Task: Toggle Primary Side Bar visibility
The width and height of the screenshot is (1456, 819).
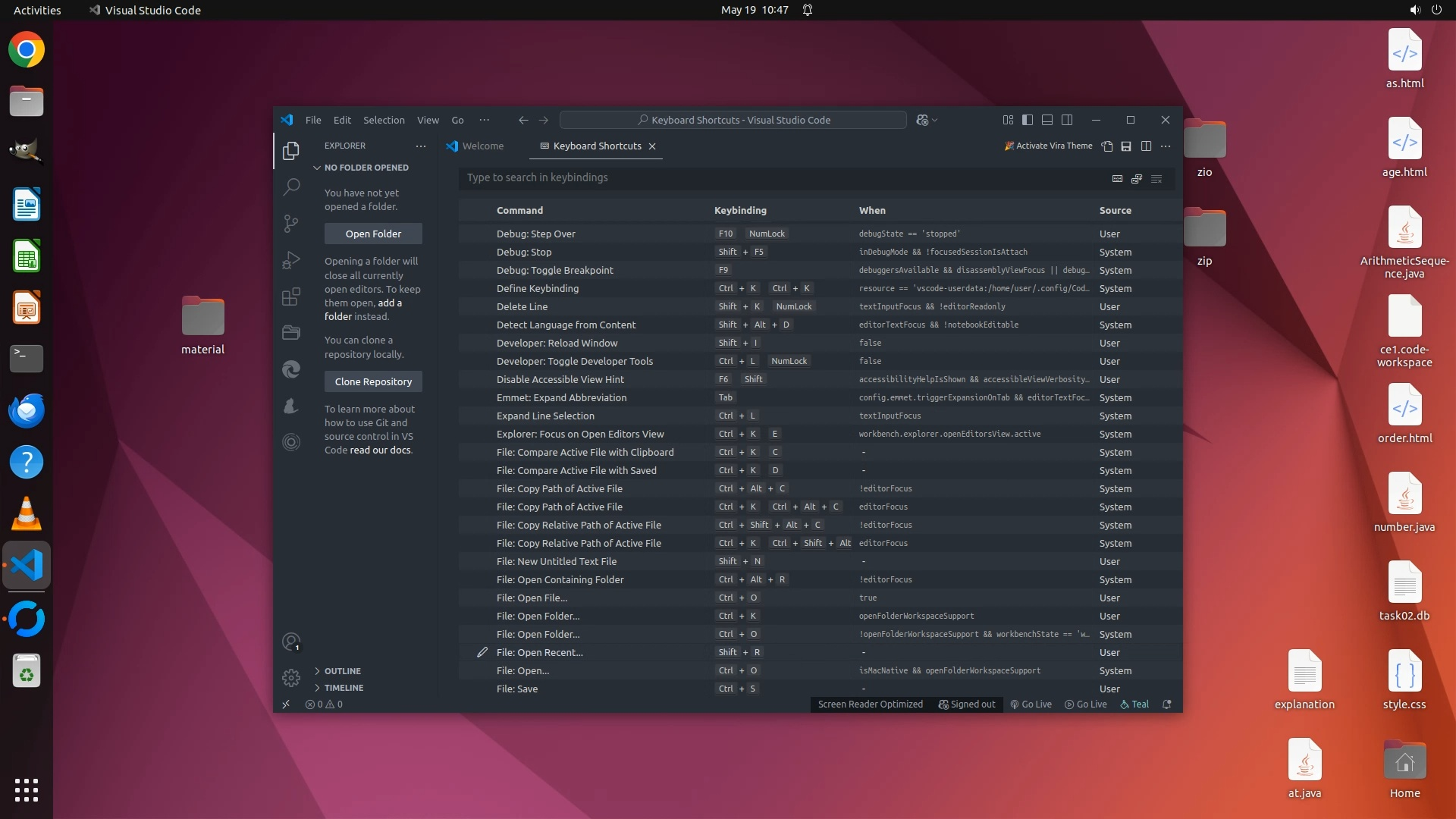Action: pyautogui.click(x=1028, y=120)
